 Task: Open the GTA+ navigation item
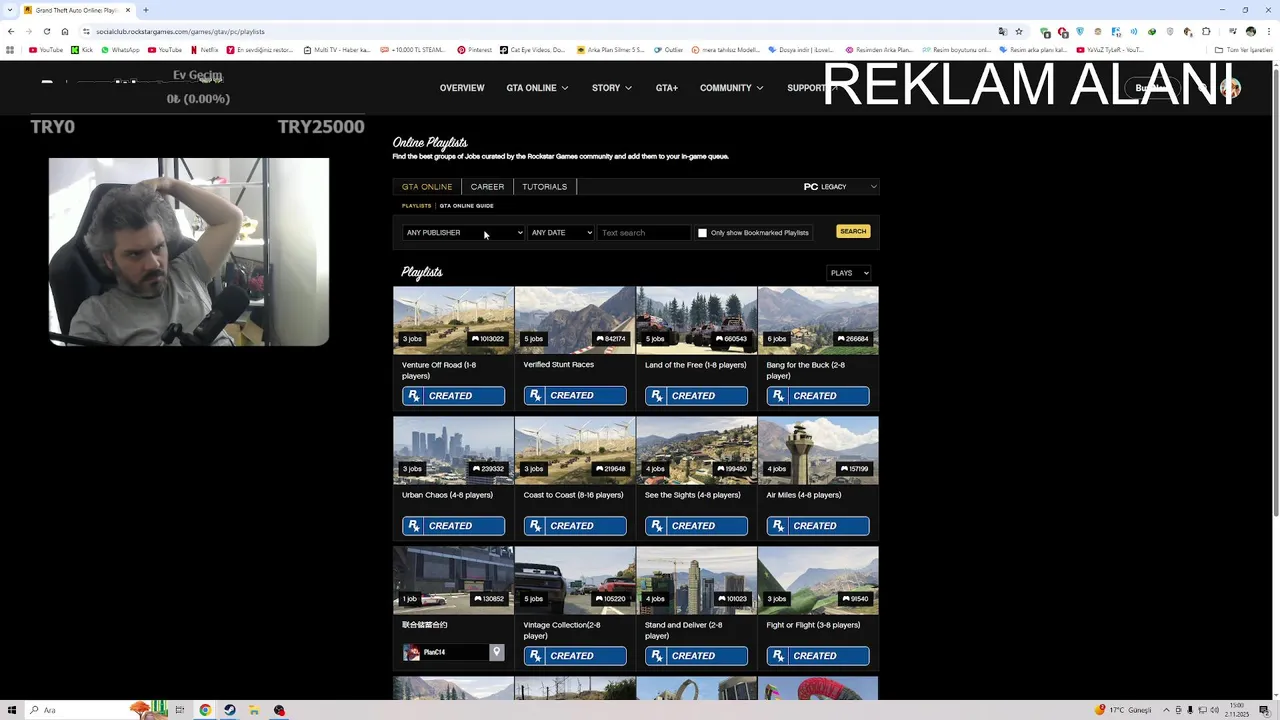click(667, 88)
